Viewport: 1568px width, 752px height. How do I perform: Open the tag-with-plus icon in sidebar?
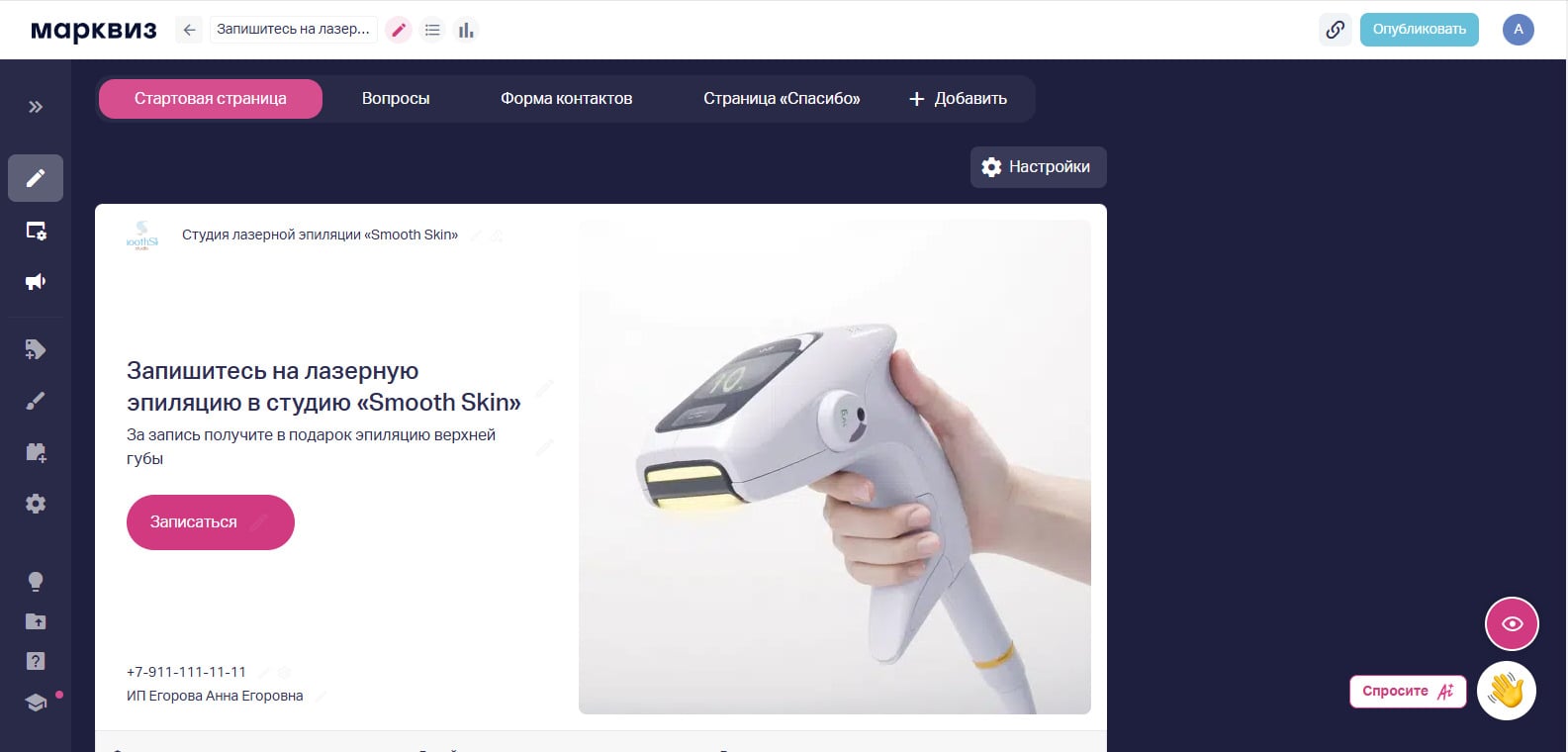[x=36, y=349]
